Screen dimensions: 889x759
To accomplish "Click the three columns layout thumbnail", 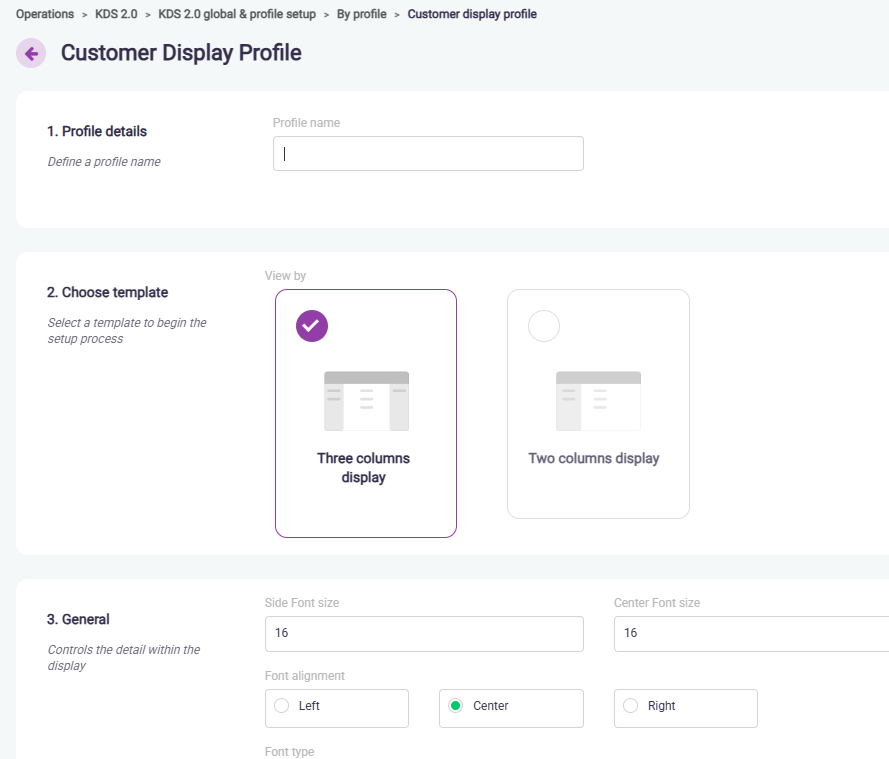I will click(366, 400).
